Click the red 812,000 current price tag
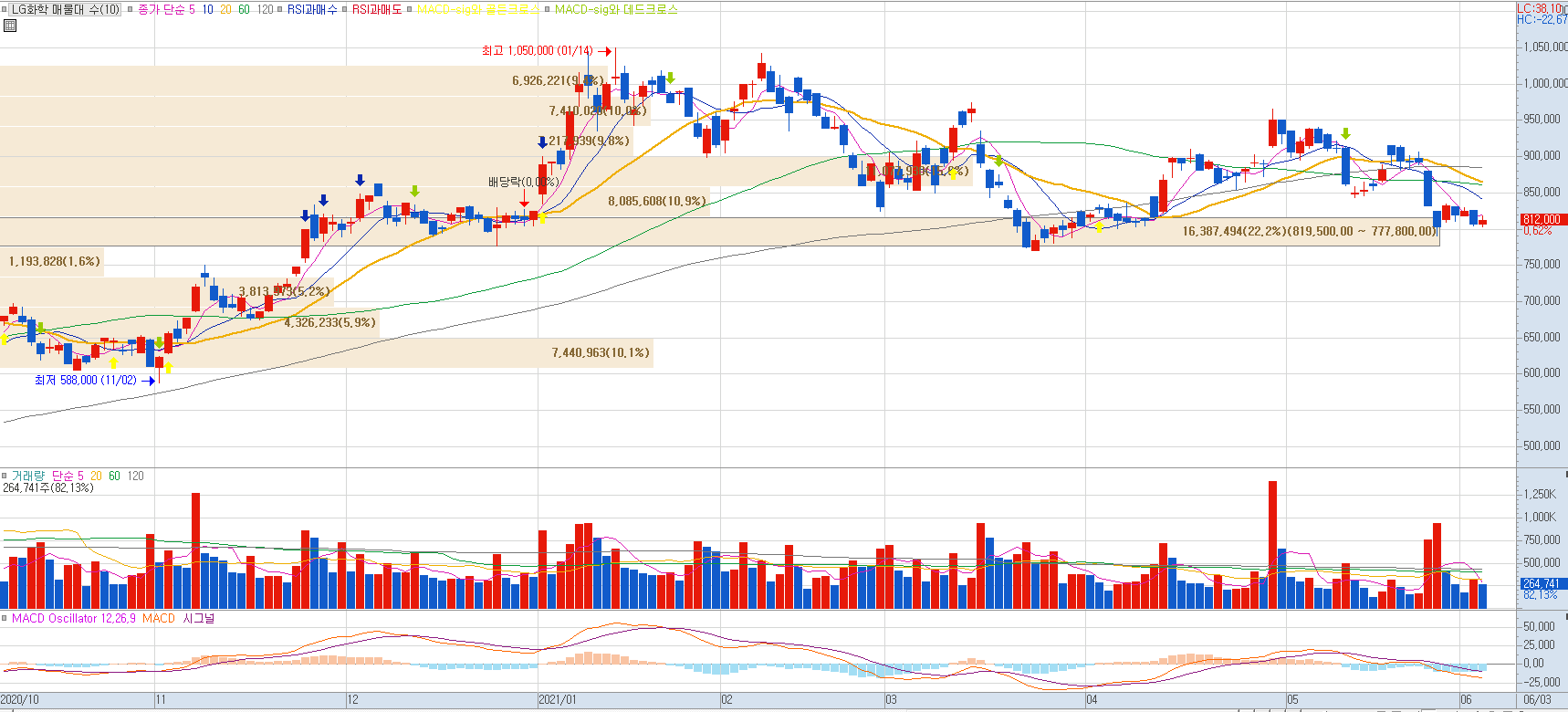This screenshot has height=712, width=1568. (1541, 219)
